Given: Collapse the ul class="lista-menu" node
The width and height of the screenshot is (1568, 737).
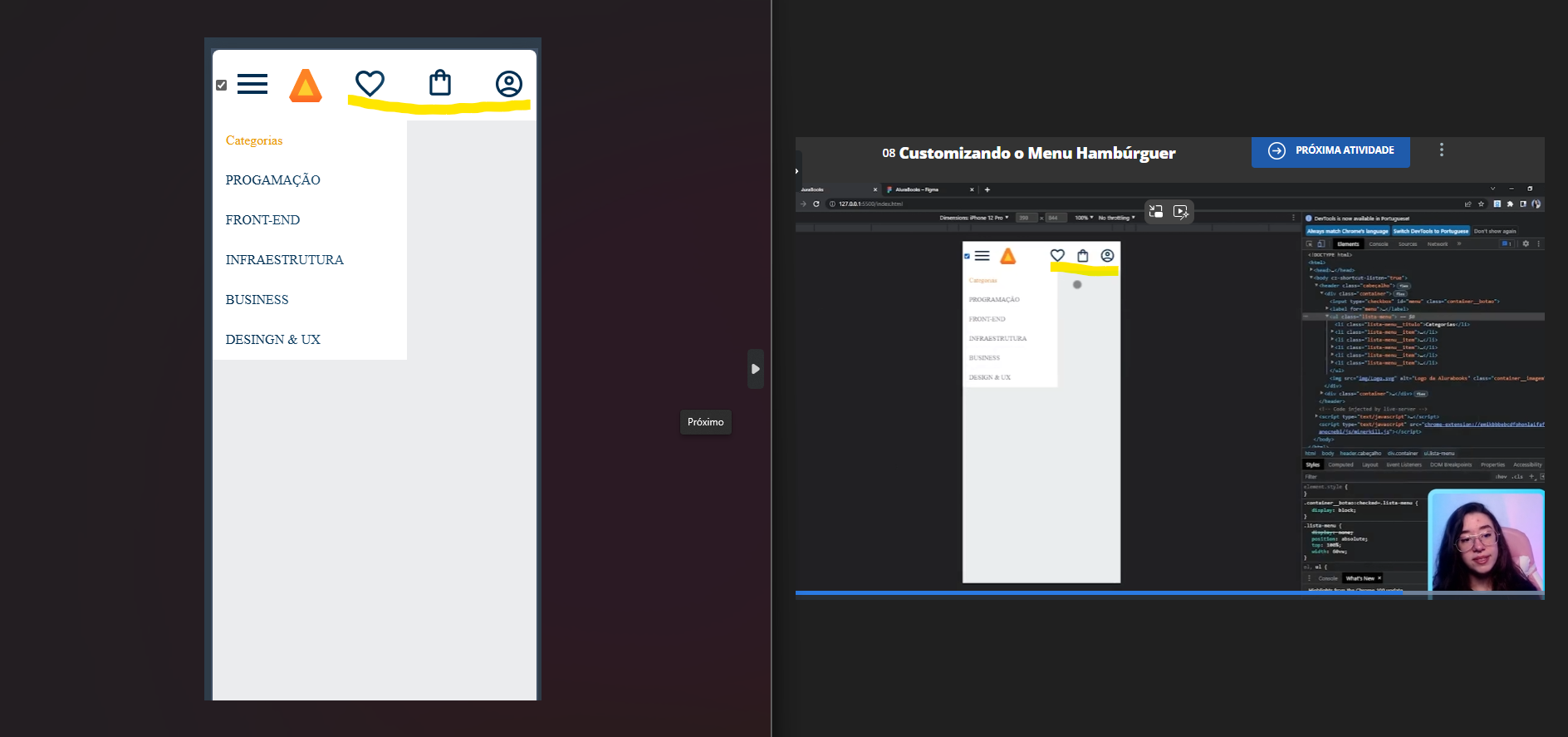Looking at the screenshot, I should coord(1326,317).
